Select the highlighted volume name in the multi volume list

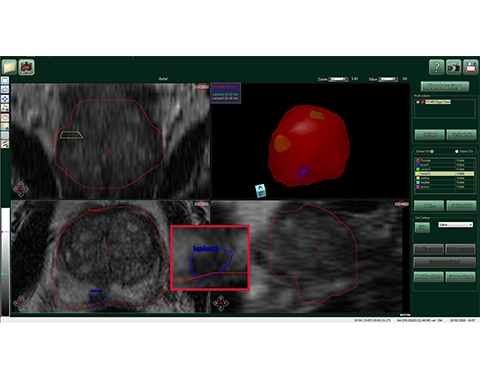438,102
